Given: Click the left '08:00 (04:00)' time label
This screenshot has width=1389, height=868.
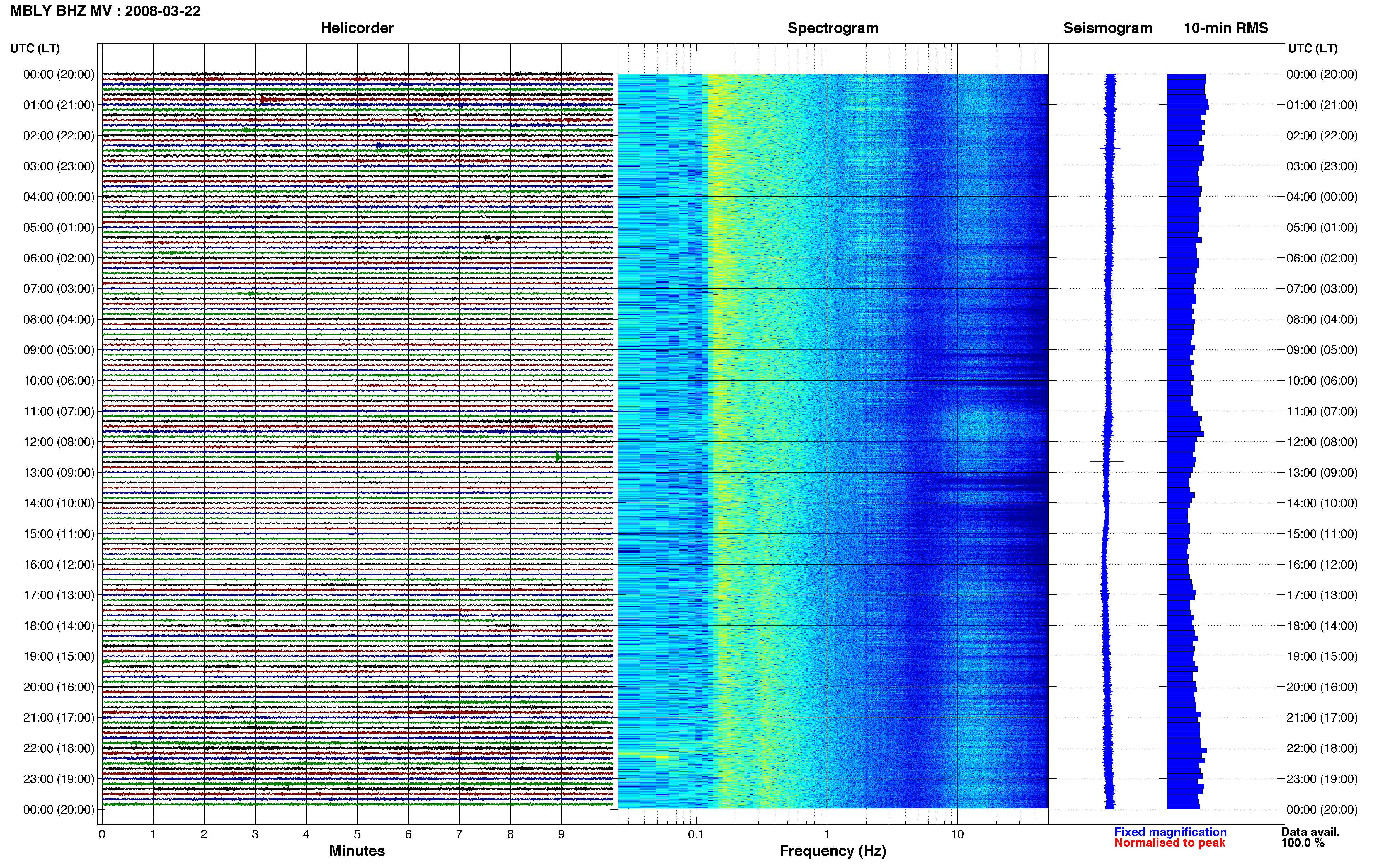Looking at the screenshot, I should pyautogui.click(x=59, y=319).
